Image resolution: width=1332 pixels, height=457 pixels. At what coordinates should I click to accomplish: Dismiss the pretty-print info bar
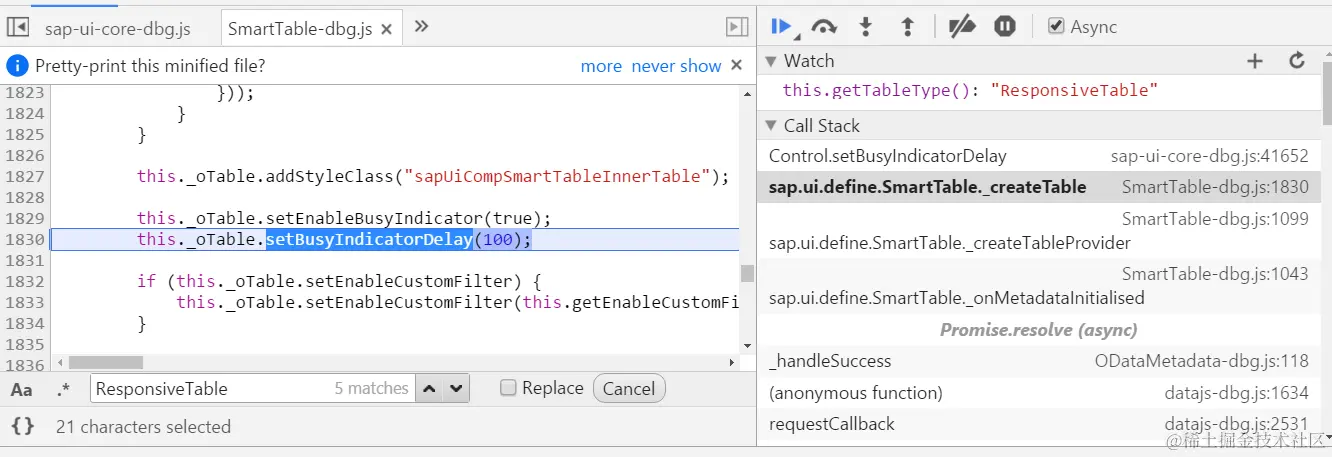(737, 65)
